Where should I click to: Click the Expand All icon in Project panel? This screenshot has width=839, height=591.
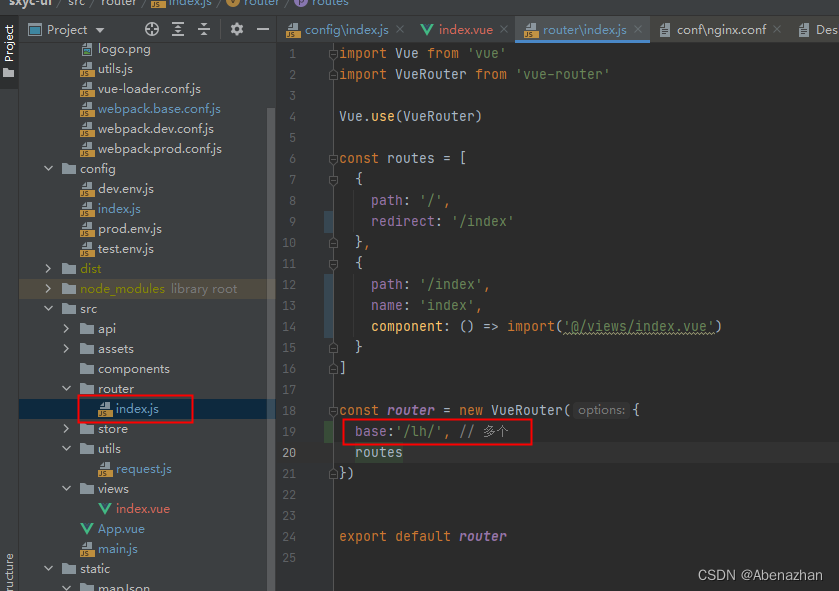click(x=180, y=30)
